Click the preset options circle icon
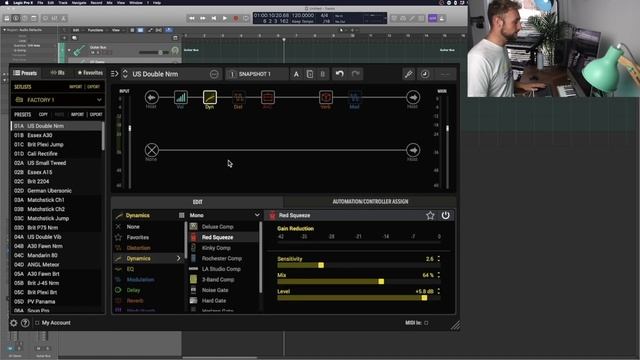The width and height of the screenshot is (640, 360). (x=214, y=74)
